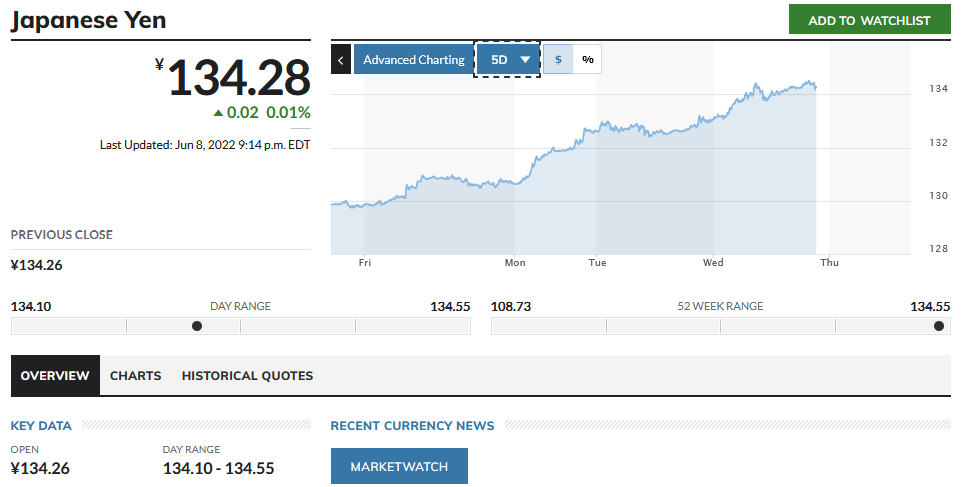963x487 pixels.
Task: Open the Historical Quotes tab
Action: click(x=248, y=376)
